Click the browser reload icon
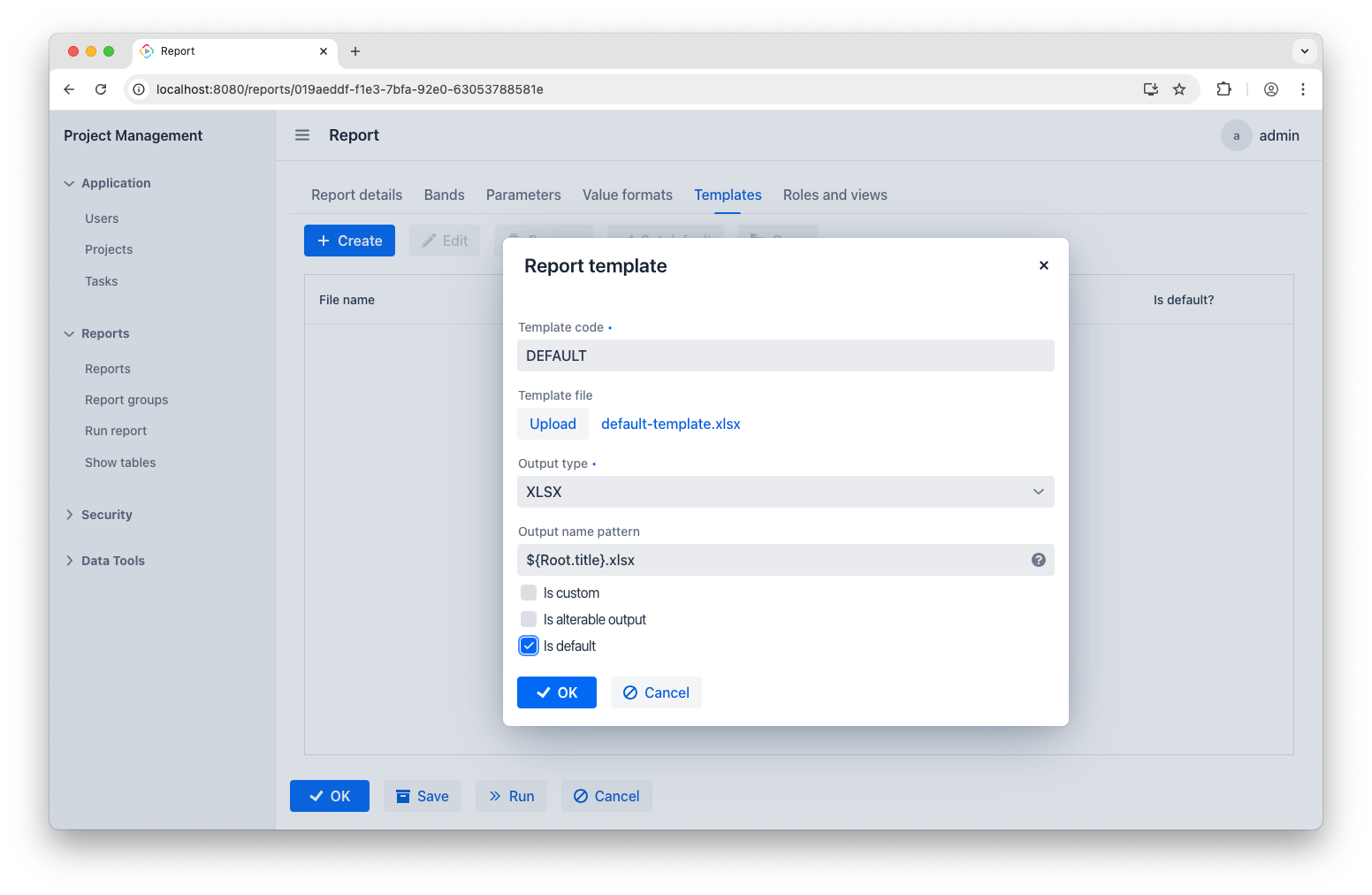 pos(101,89)
